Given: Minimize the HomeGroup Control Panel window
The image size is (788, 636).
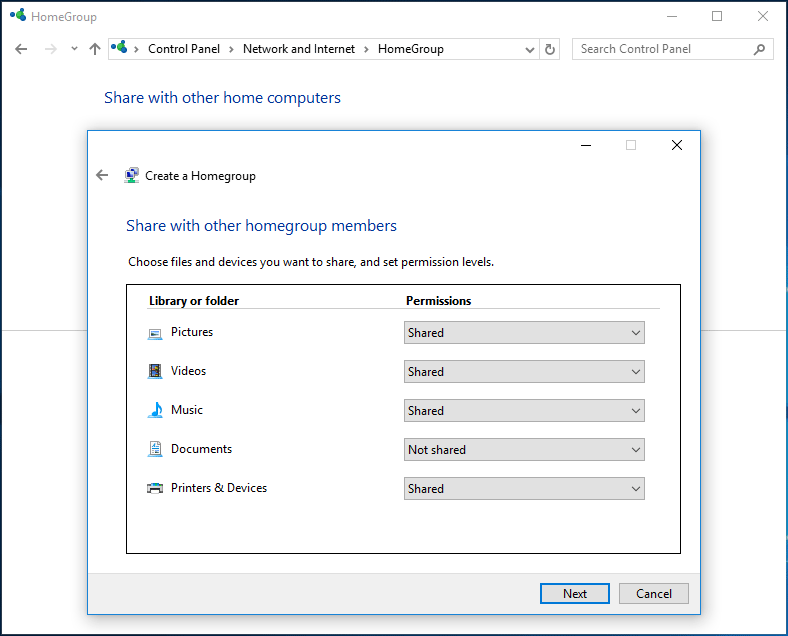Looking at the screenshot, I should (672, 16).
